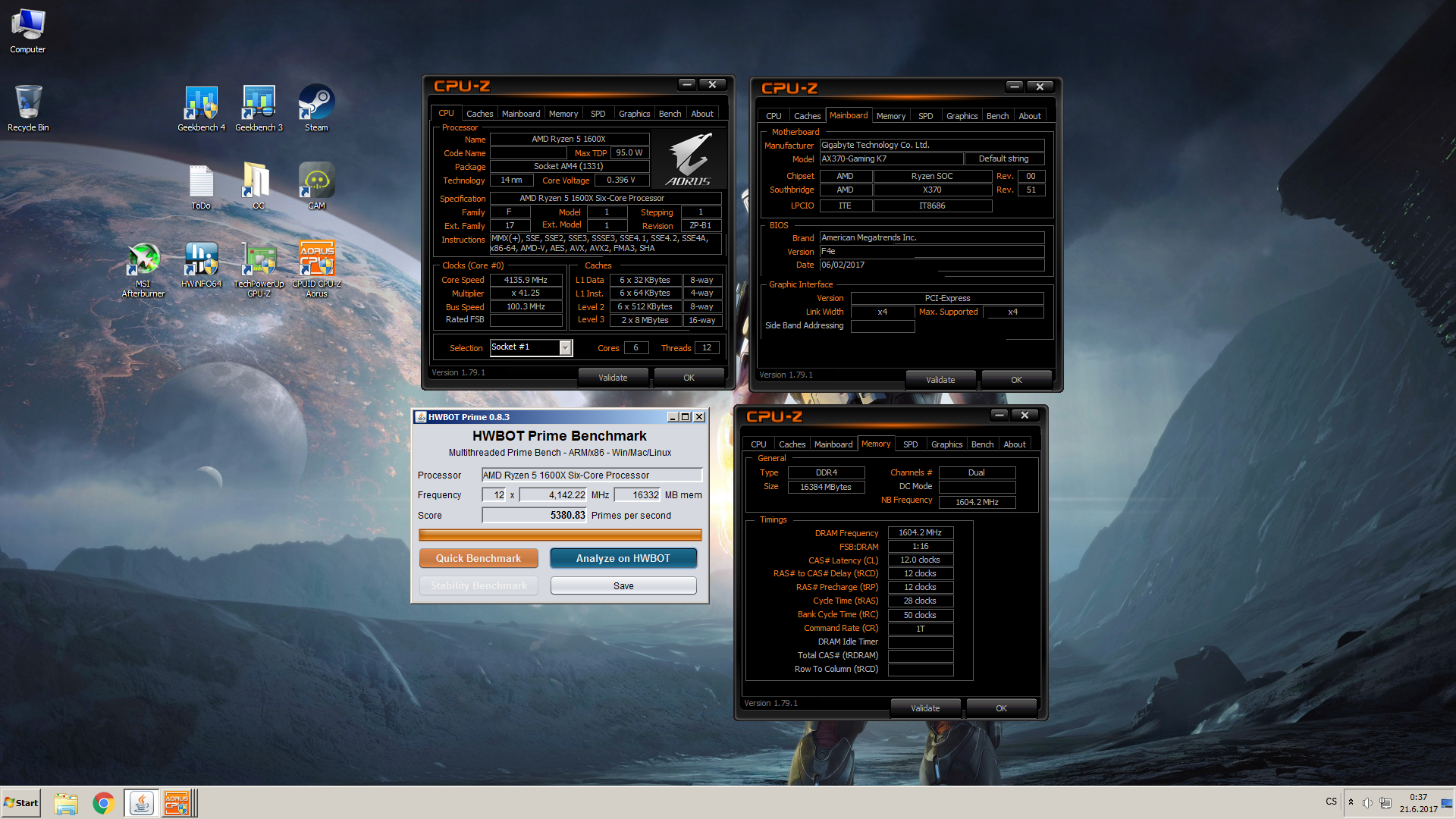Launch MSI Afterburner shortcut
This screenshot has height=819, width=1456.
[x=143, y=270]
